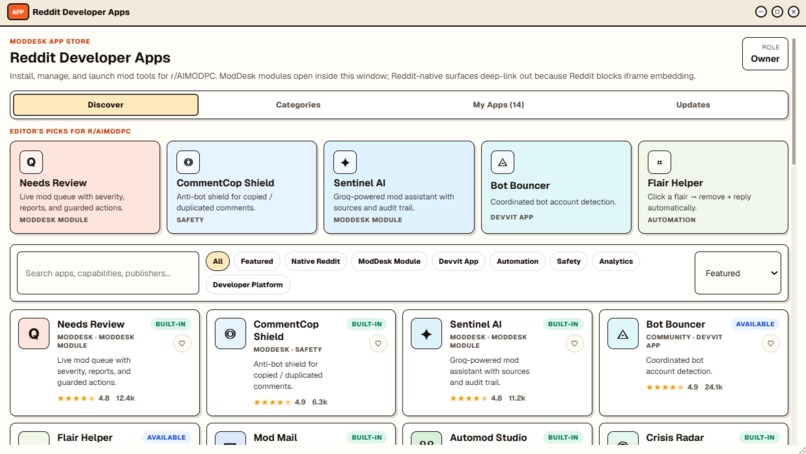Click Bot Bouncer 4.9 rating stars

[665, 387]
